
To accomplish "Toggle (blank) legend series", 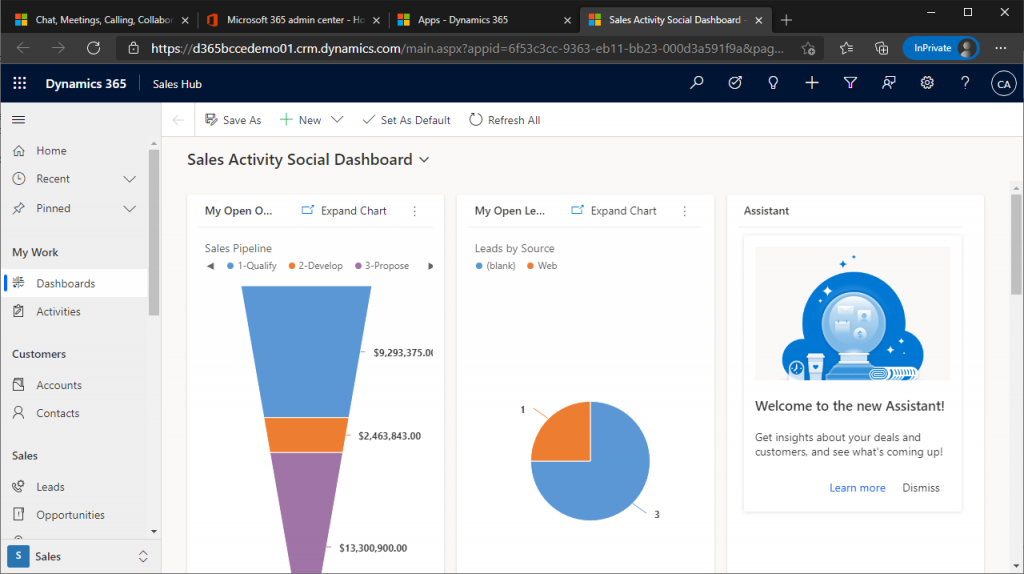I will click(x=496, y=266).
